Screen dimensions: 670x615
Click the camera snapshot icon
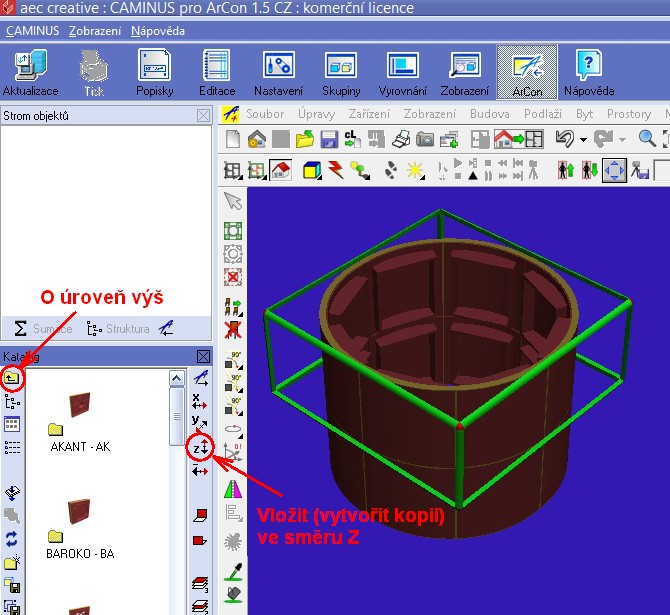coord(425,139)
